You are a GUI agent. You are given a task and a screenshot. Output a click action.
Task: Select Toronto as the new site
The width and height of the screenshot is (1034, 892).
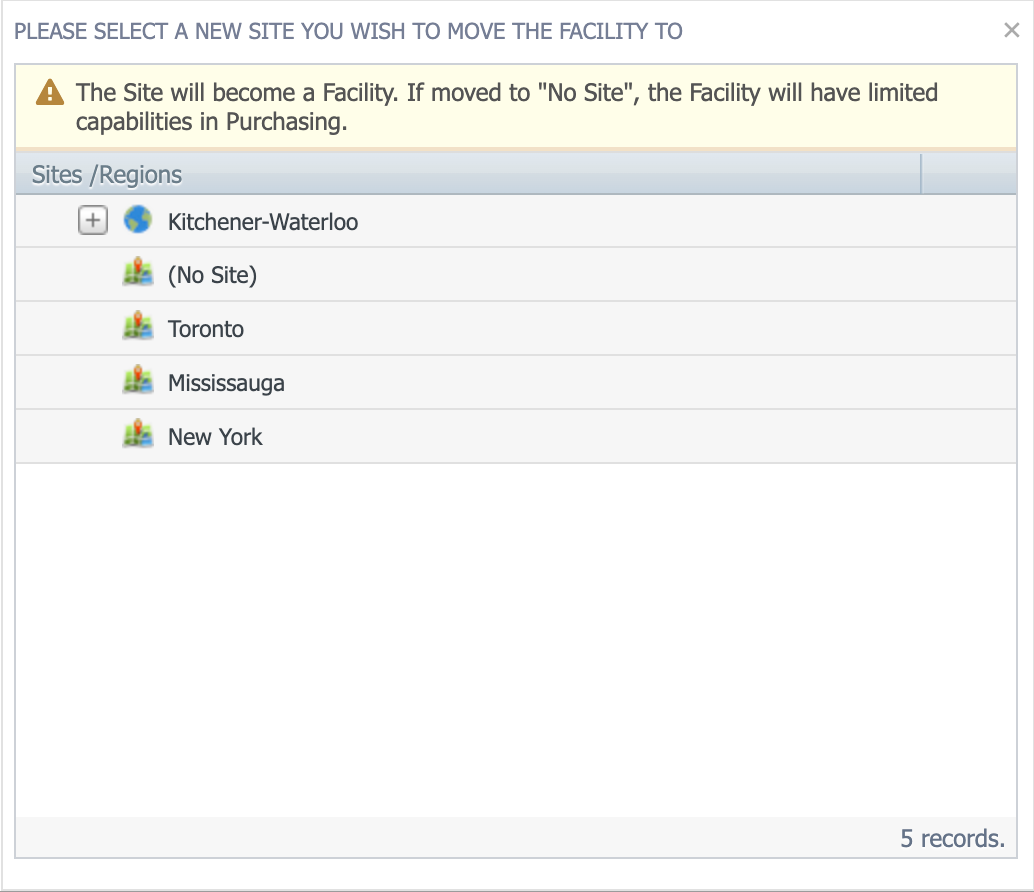pos(206,329)
